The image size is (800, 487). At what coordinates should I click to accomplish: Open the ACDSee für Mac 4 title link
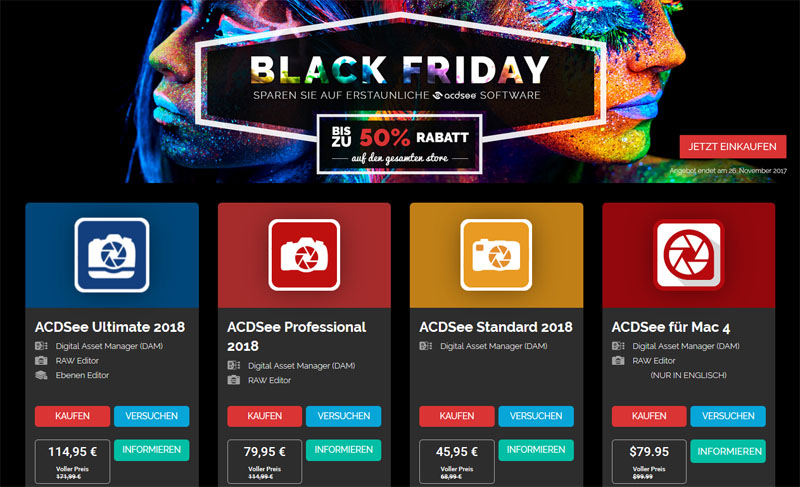[x=670, y=327]
